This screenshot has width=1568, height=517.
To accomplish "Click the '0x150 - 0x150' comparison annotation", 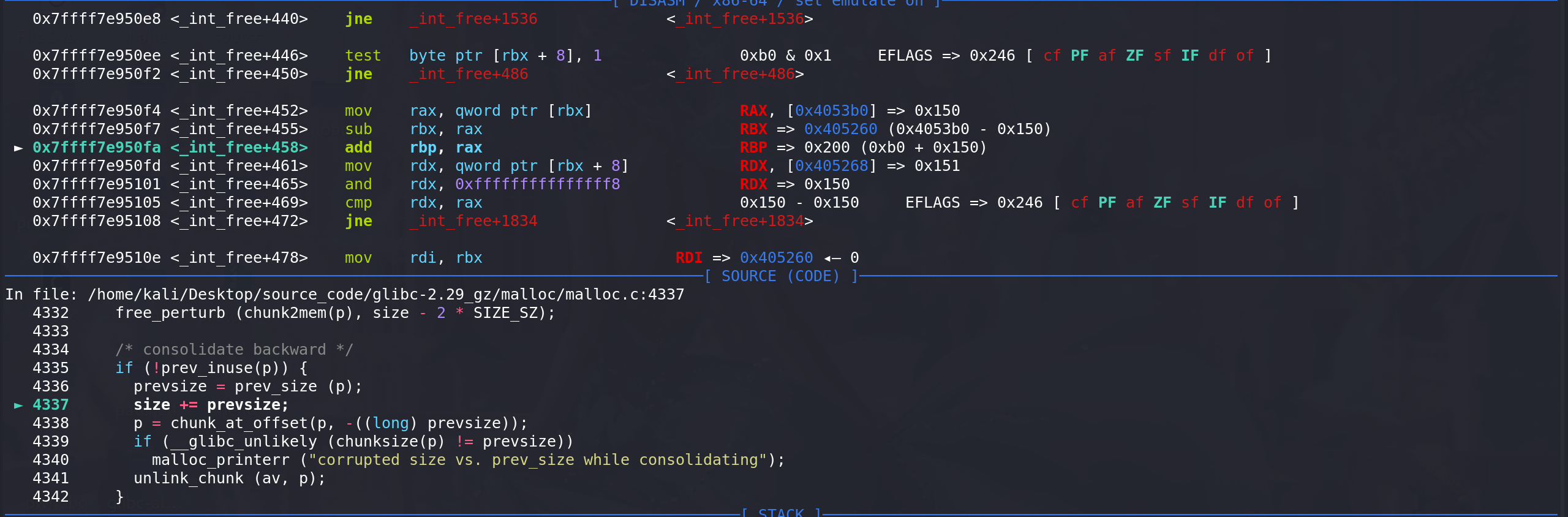I will (799, 203).
